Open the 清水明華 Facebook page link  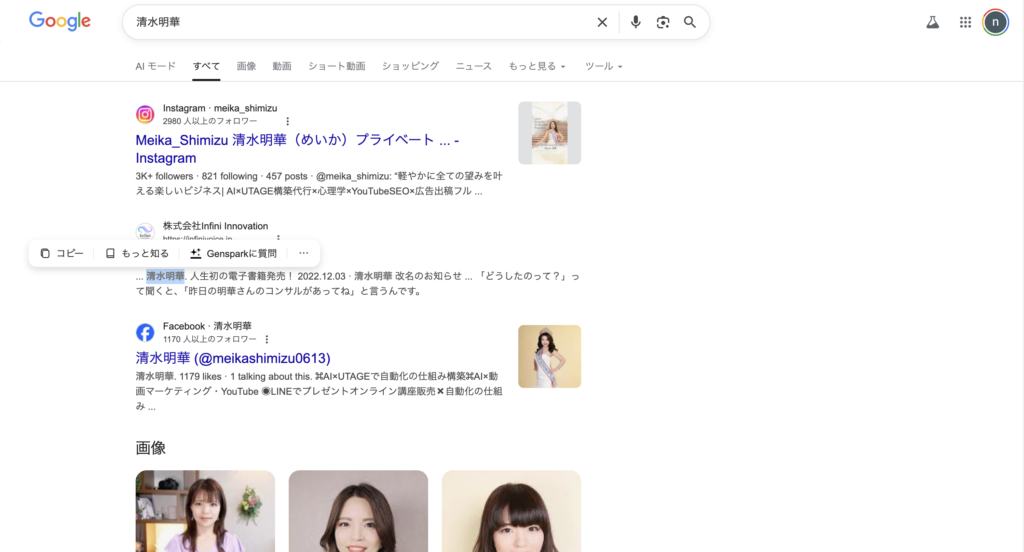pyautogui.click(x=233, y=358)
